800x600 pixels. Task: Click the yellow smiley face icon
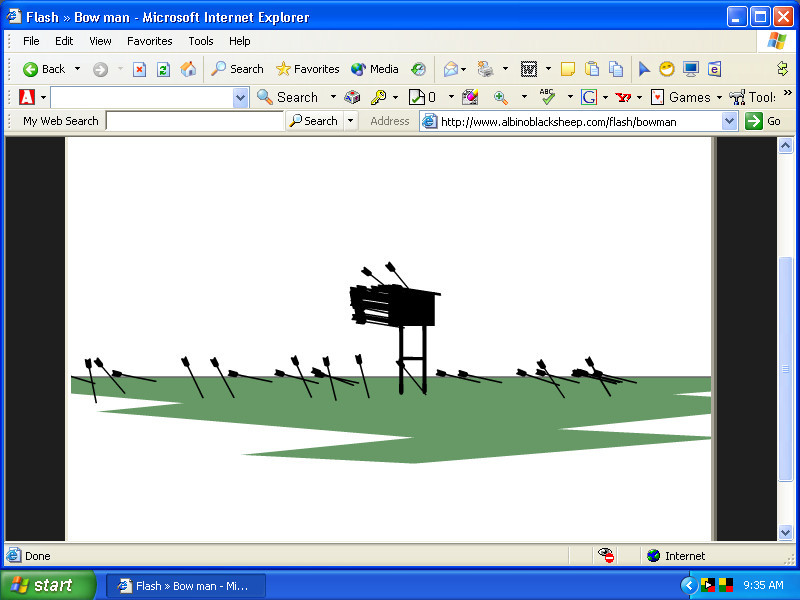pyautogui.click(x=667, y=69)
